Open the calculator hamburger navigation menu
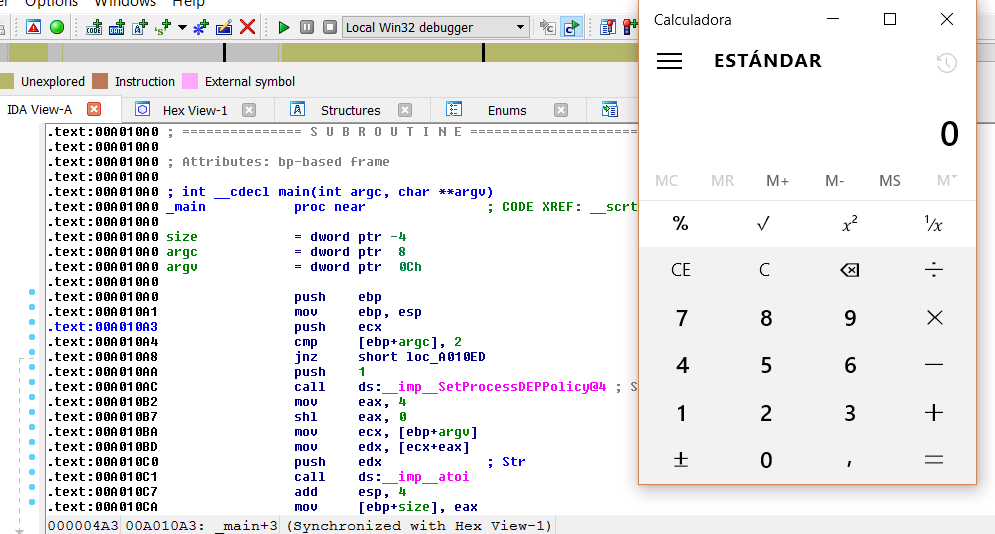Screen dimensions: 995x534 tap(669, 61)
